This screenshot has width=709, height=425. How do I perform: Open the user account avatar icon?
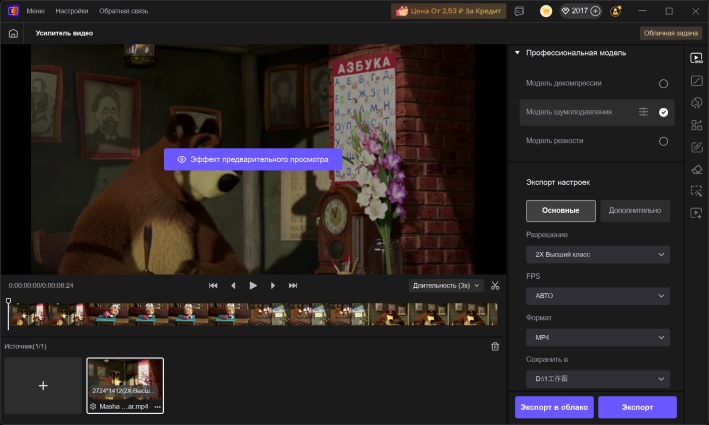(615, 11)
